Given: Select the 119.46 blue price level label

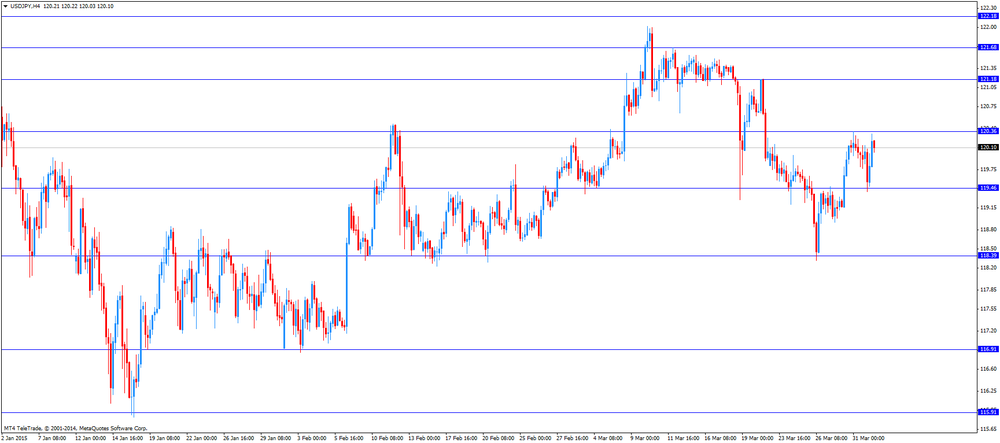Looking at the screenshot, I should pos(987,188).
